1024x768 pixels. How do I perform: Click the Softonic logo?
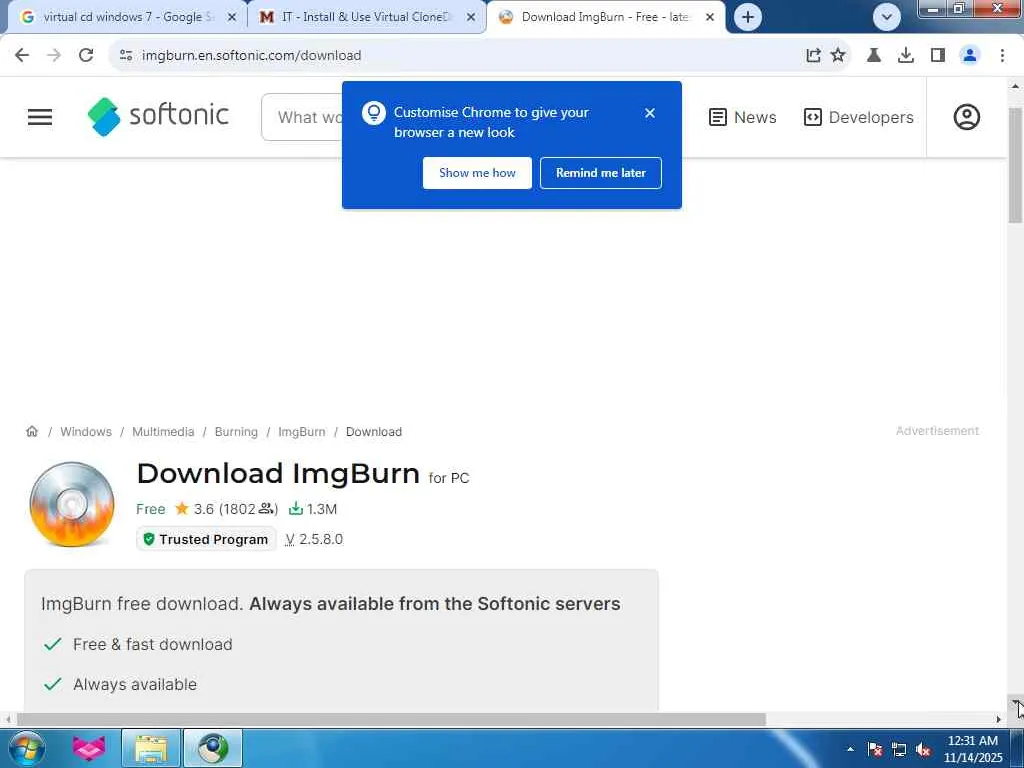158,116
